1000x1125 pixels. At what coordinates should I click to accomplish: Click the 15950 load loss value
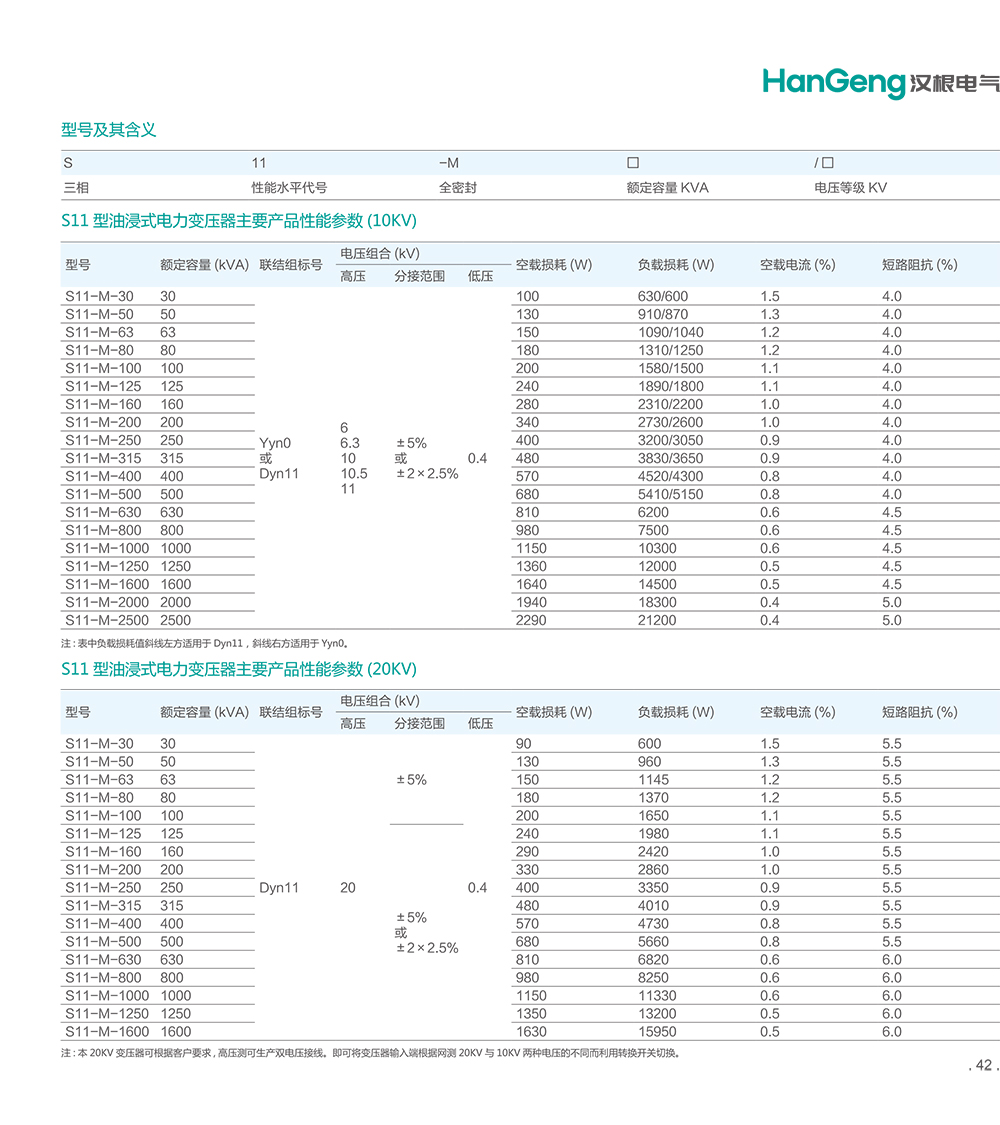point(657,1031)
